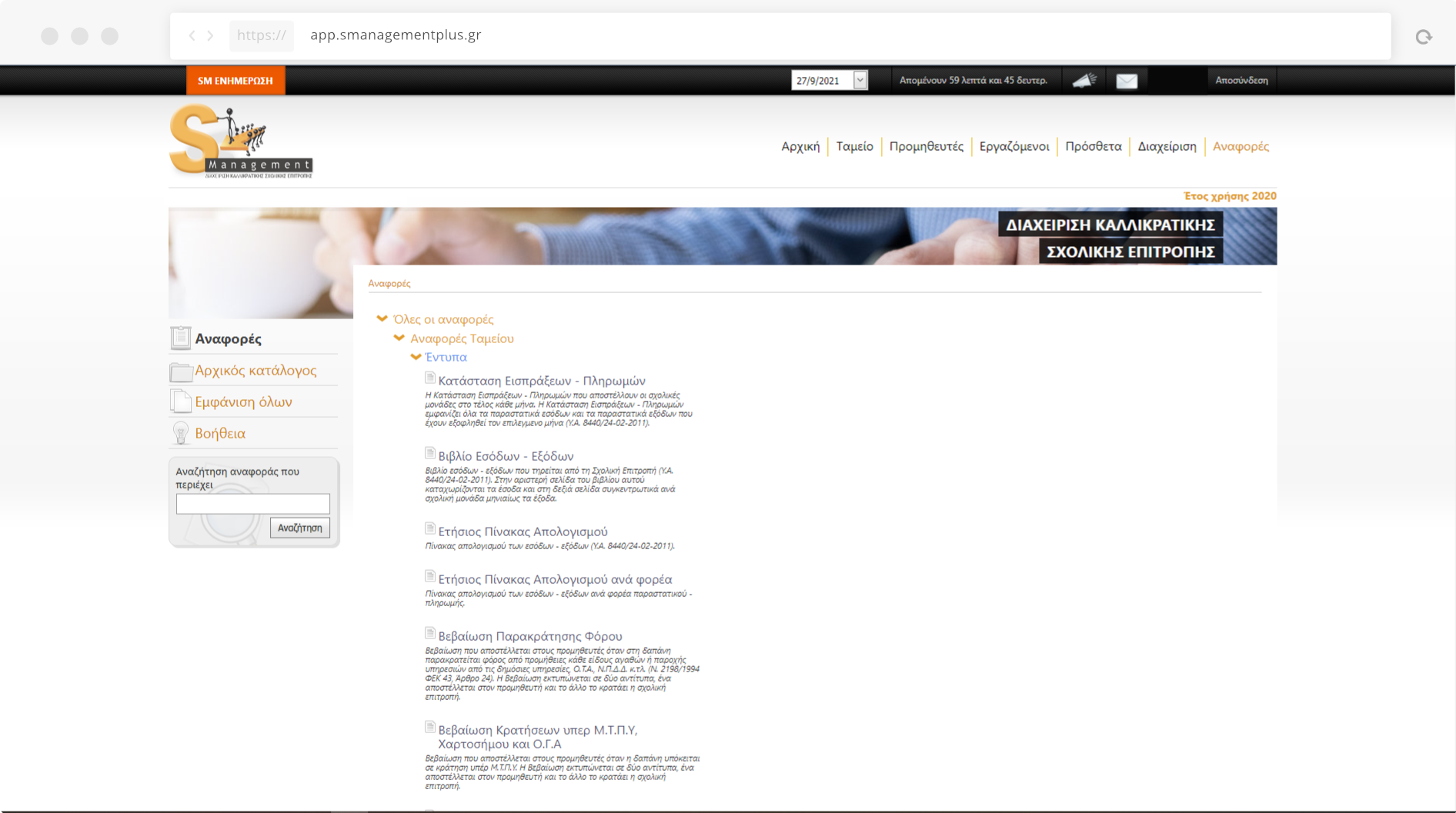
Task: Click the browser reload icon
Action: [1423, 37]
